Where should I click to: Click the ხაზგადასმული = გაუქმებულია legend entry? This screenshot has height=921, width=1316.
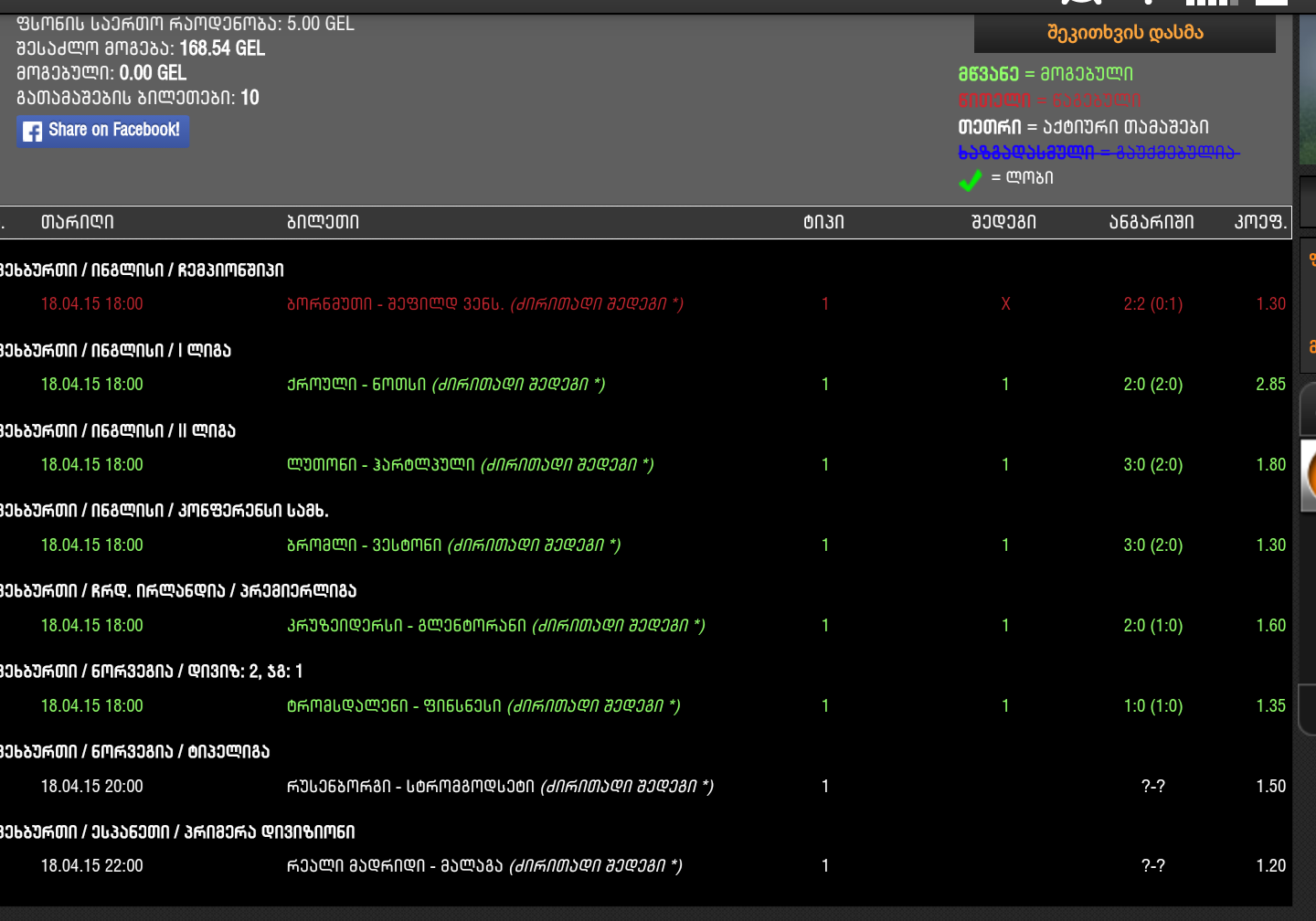pos(1098,153)
